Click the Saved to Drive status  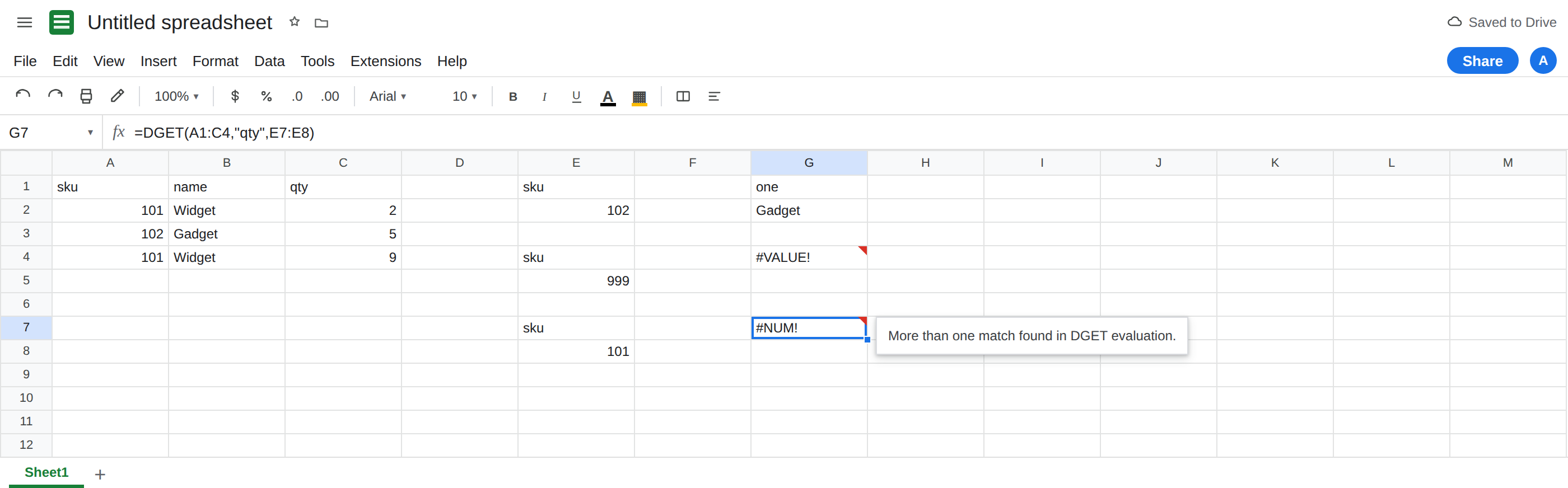[1502, 22]
